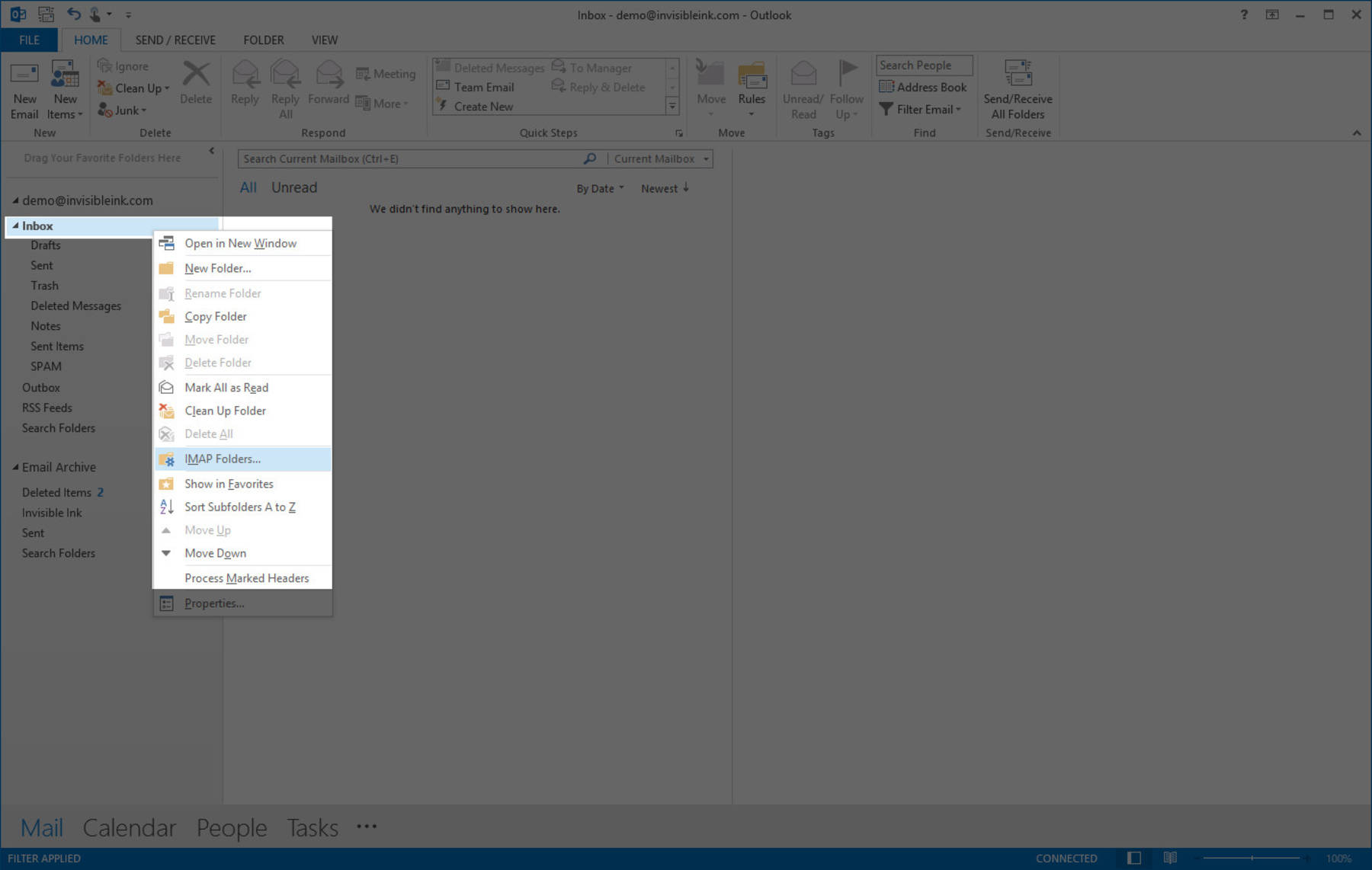
Task: Select Process Marked Headers
Action: 243,578
